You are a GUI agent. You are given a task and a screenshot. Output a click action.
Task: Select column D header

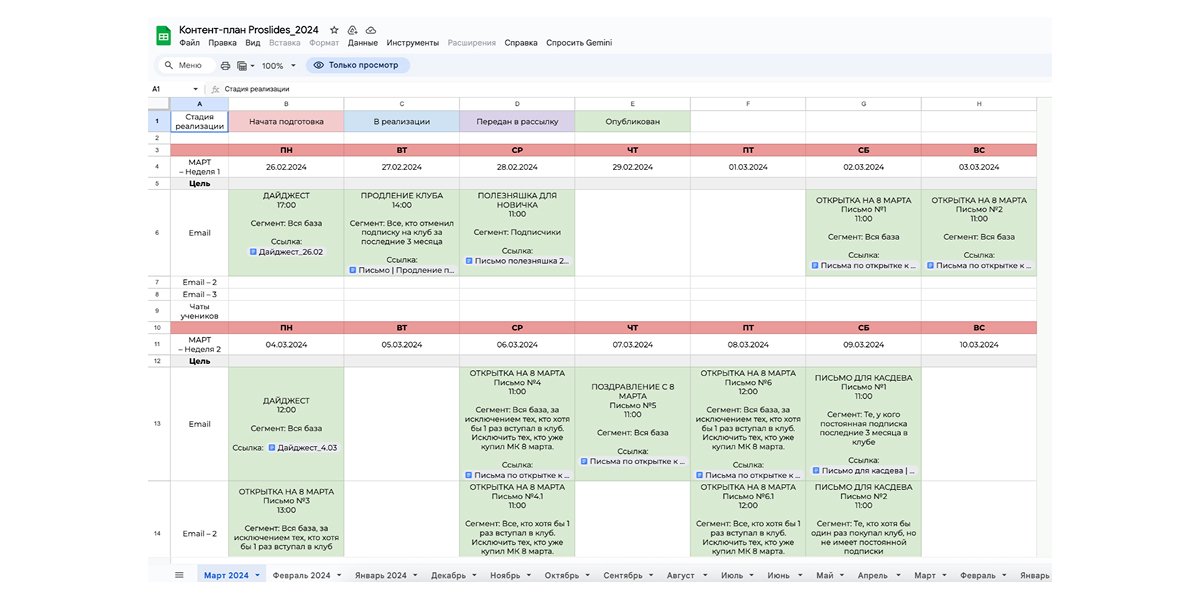coord(517,104)
